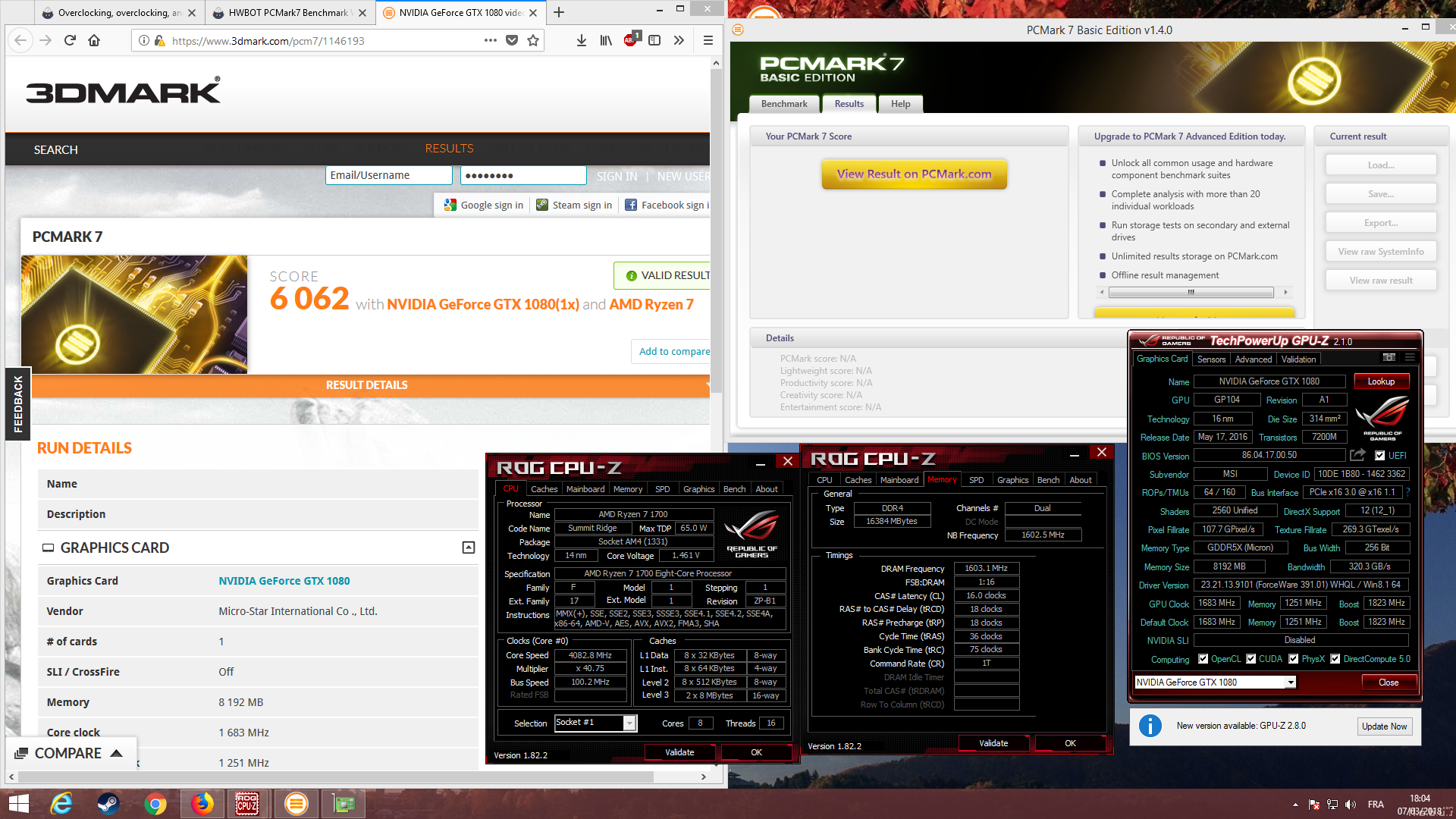
Task: Click View Result on PCMark.com button
Action: click(914, 174)
